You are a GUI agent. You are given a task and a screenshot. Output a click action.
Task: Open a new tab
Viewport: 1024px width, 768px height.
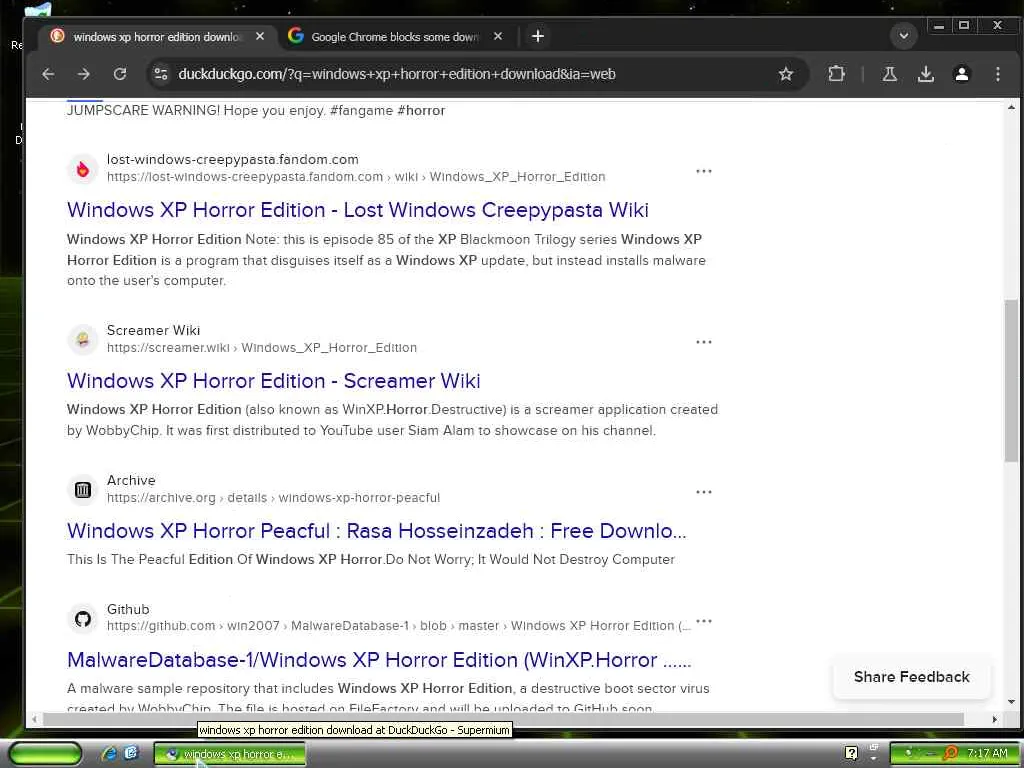click(x=537, y=37)
